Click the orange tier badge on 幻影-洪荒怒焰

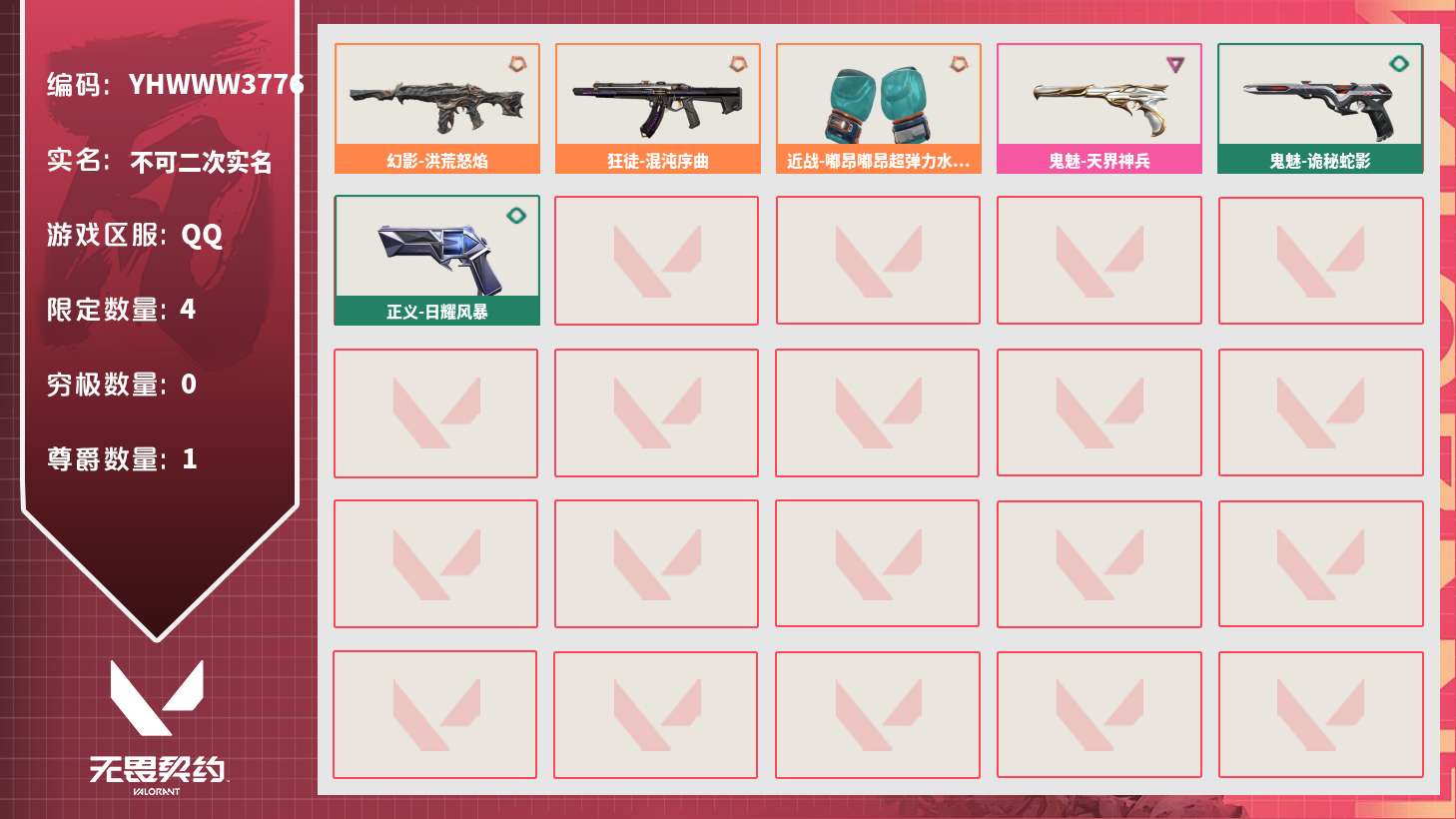pyautogui.click(x=517, y=64)
